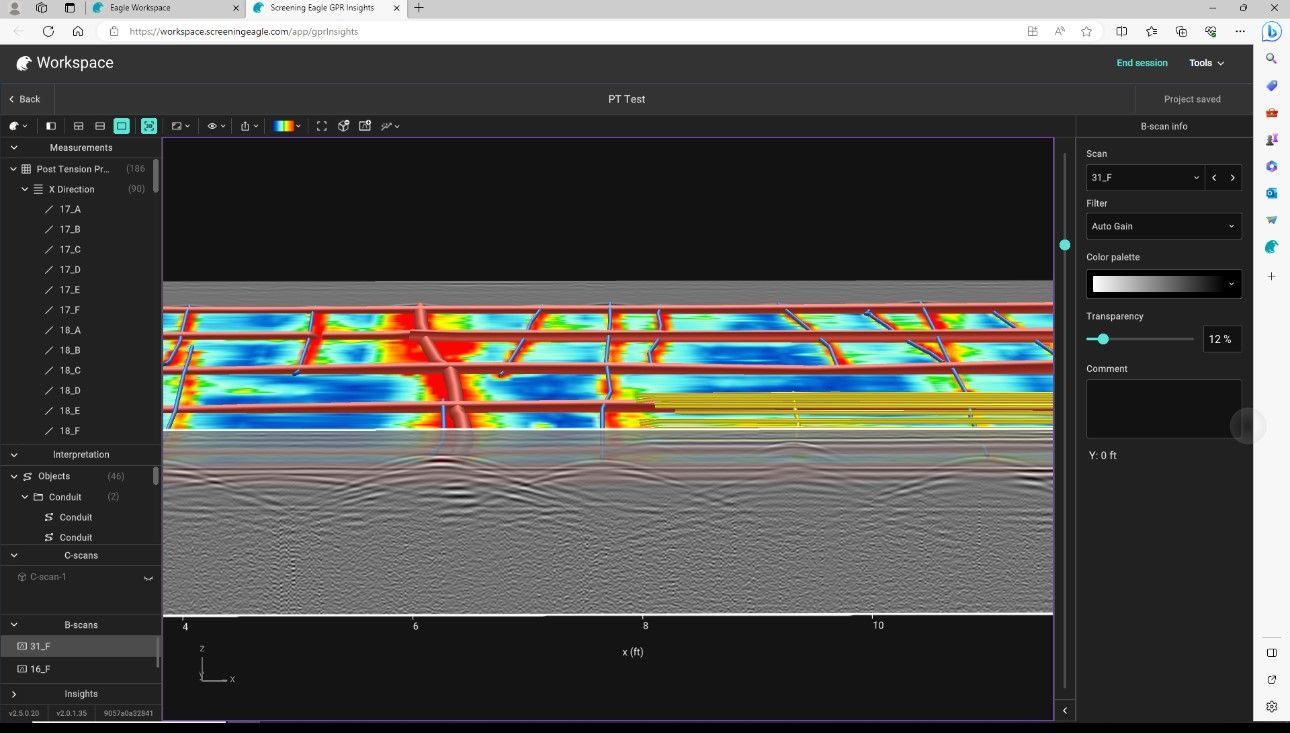Viewport: 1290px width, 733px height.
Task: Open the Scan 31_F dropdown
Action: (1145, 177)
